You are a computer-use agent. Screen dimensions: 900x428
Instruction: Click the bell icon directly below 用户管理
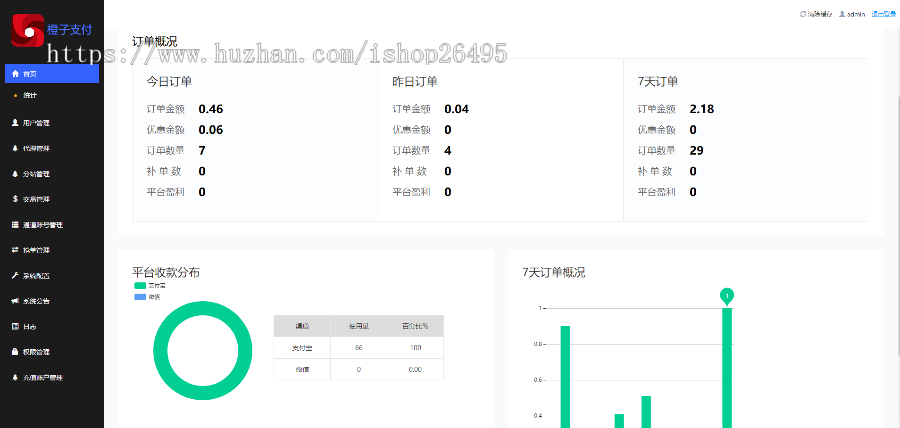15,148
